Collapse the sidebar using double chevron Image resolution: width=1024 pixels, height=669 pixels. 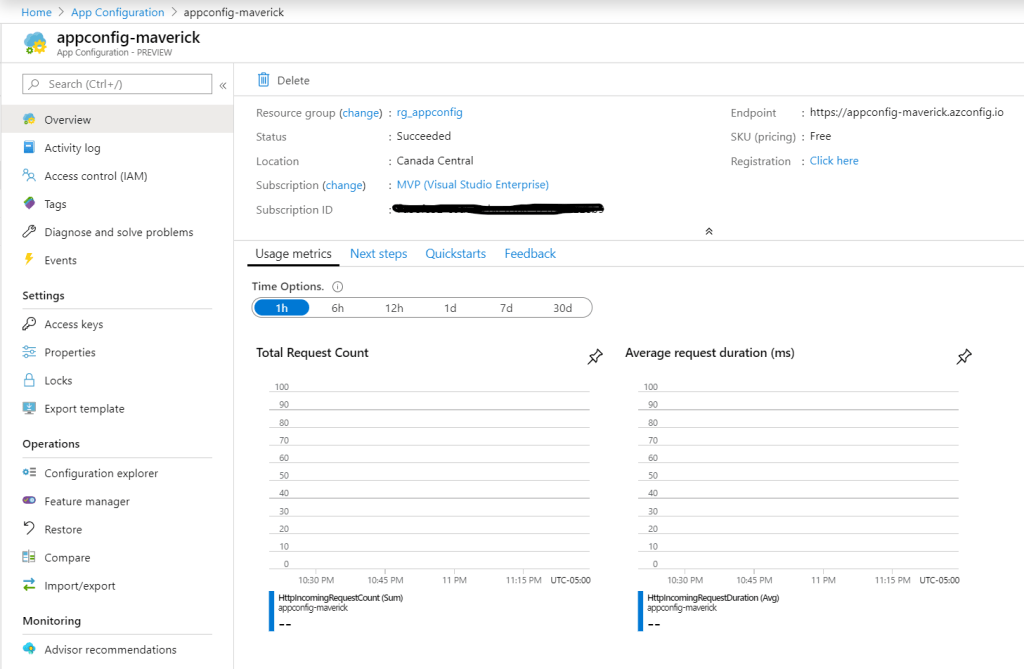point(223,85)
